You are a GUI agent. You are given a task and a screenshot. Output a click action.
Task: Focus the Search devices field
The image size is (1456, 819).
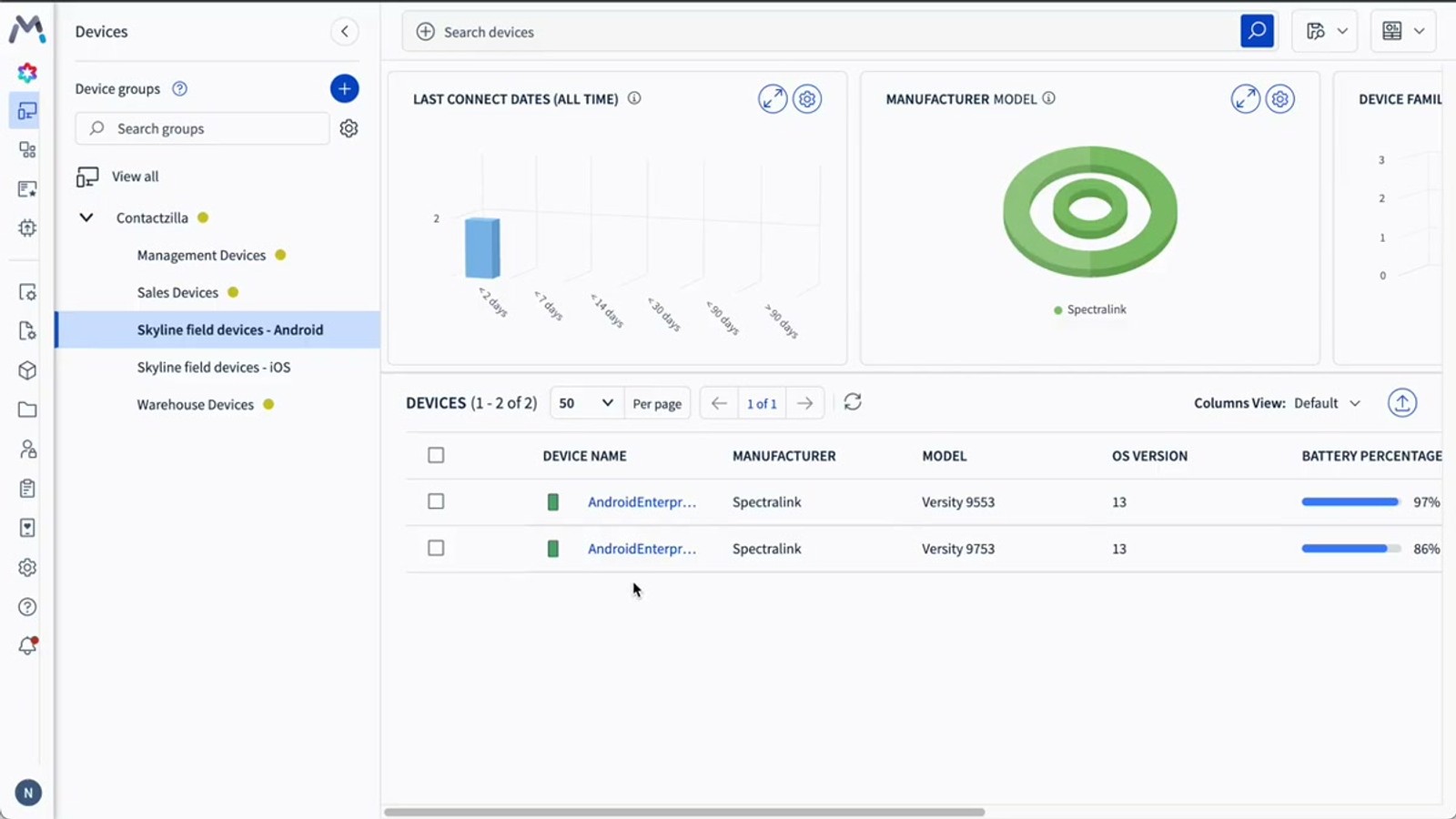click(819, 32)
